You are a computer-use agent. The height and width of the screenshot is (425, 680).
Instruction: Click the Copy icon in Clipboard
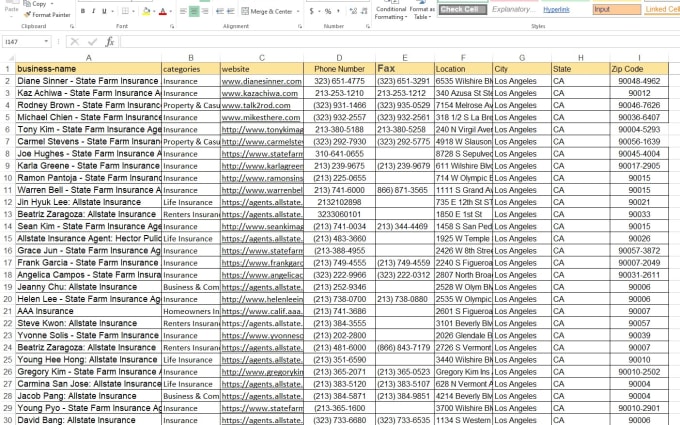[27, 3]
